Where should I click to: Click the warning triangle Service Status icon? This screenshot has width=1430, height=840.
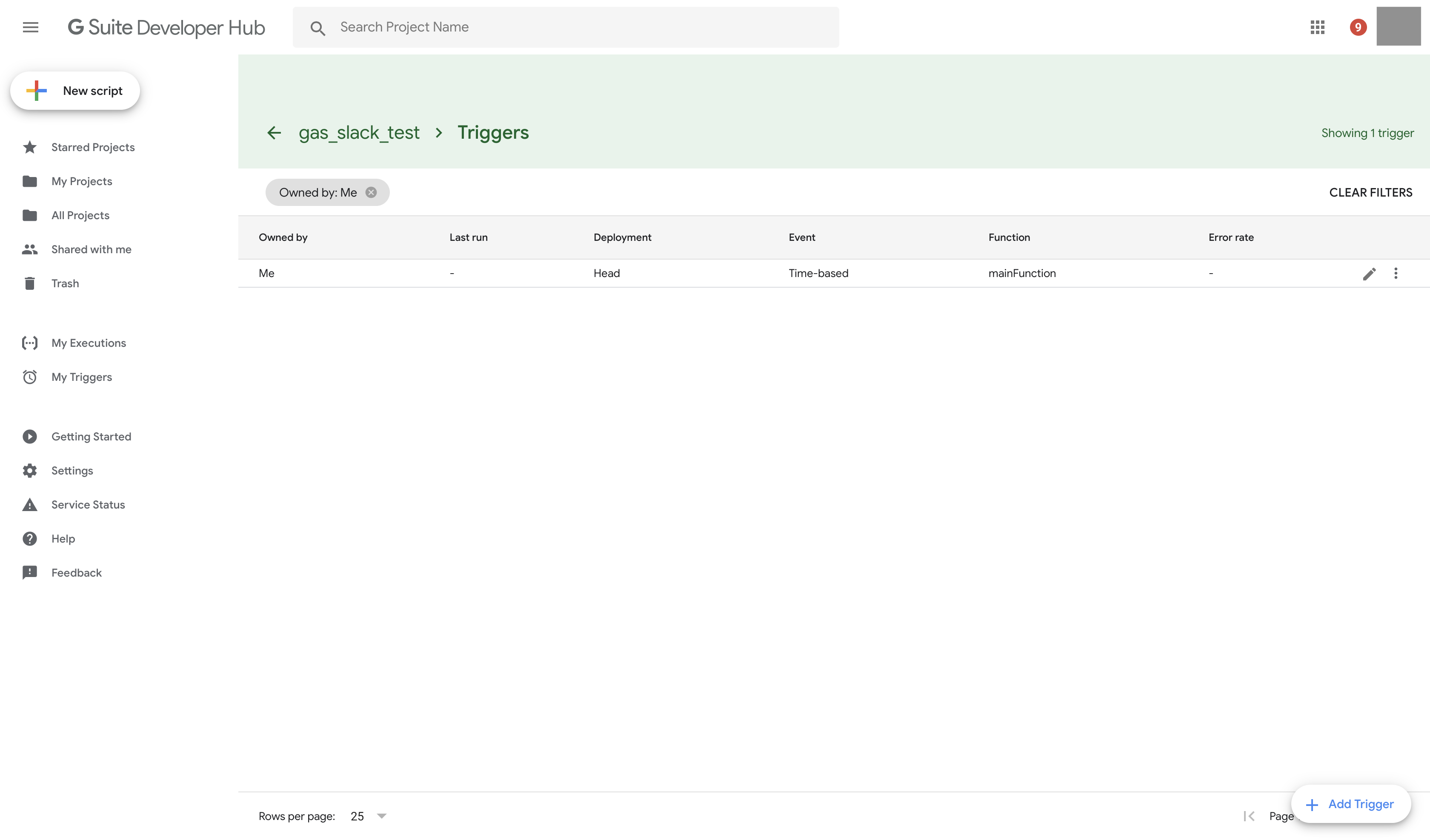point(29,505)
